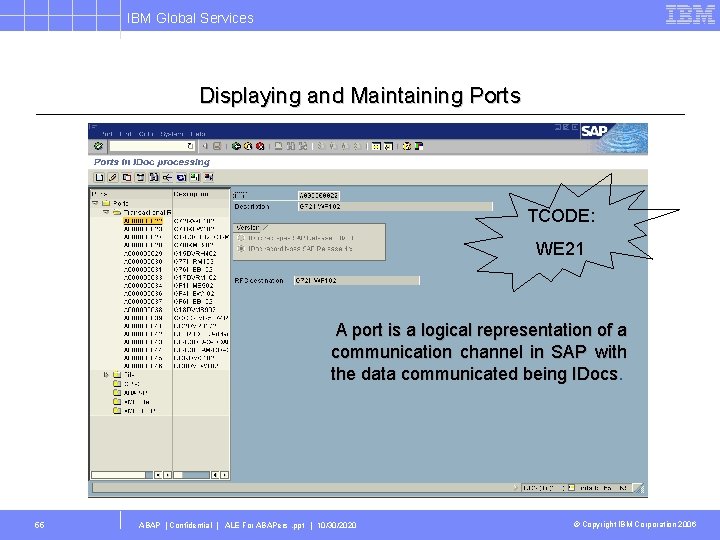Open the System menu
Image resolution: width=720 pixels, height=540 pixels.
pos(172,134)
